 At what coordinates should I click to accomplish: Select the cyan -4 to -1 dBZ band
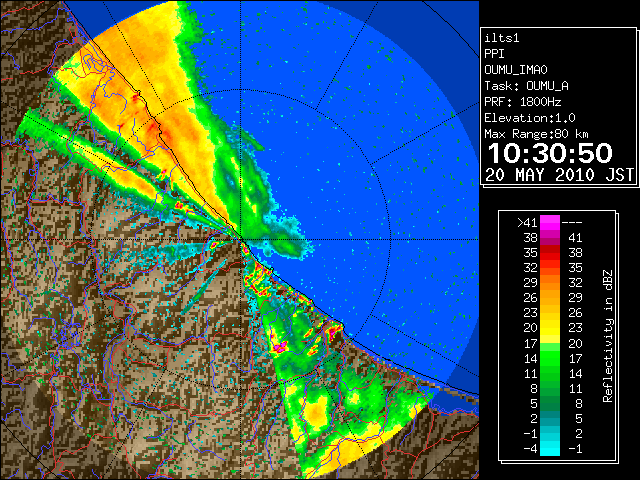(550, 448)
